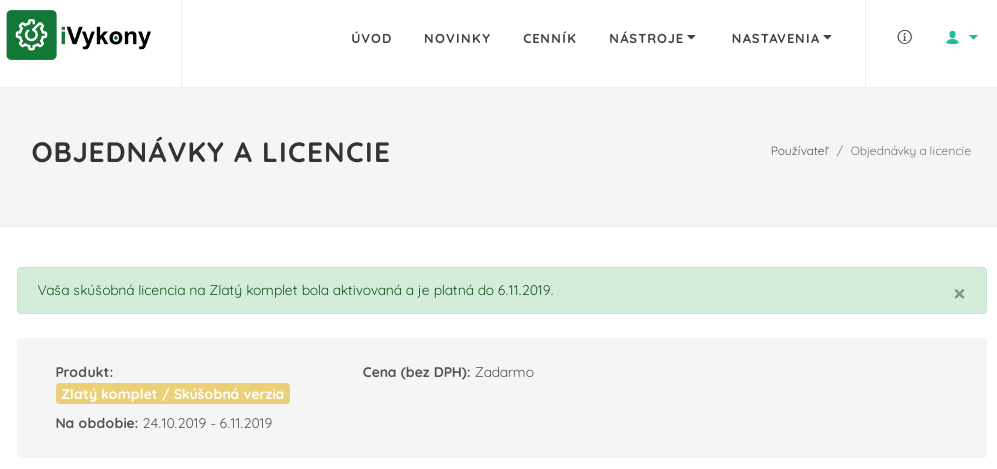Viewport: 997px width, 469px height.
Task: Click the OBJEDNÁVKY A LICENCIE page heading
Action: (211, 153)
